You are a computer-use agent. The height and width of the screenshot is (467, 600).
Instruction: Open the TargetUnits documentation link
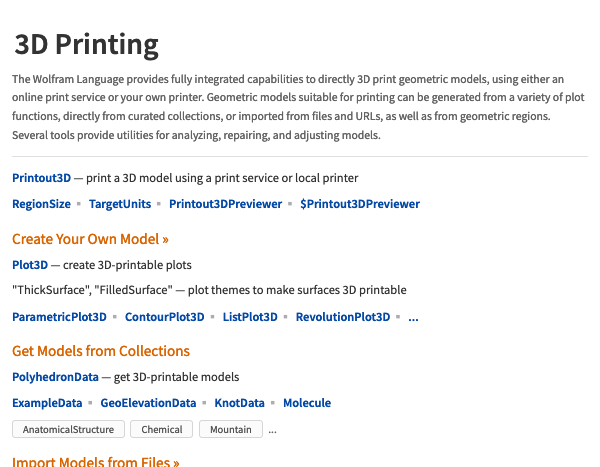pyautogui.click(x=120, y=204)
